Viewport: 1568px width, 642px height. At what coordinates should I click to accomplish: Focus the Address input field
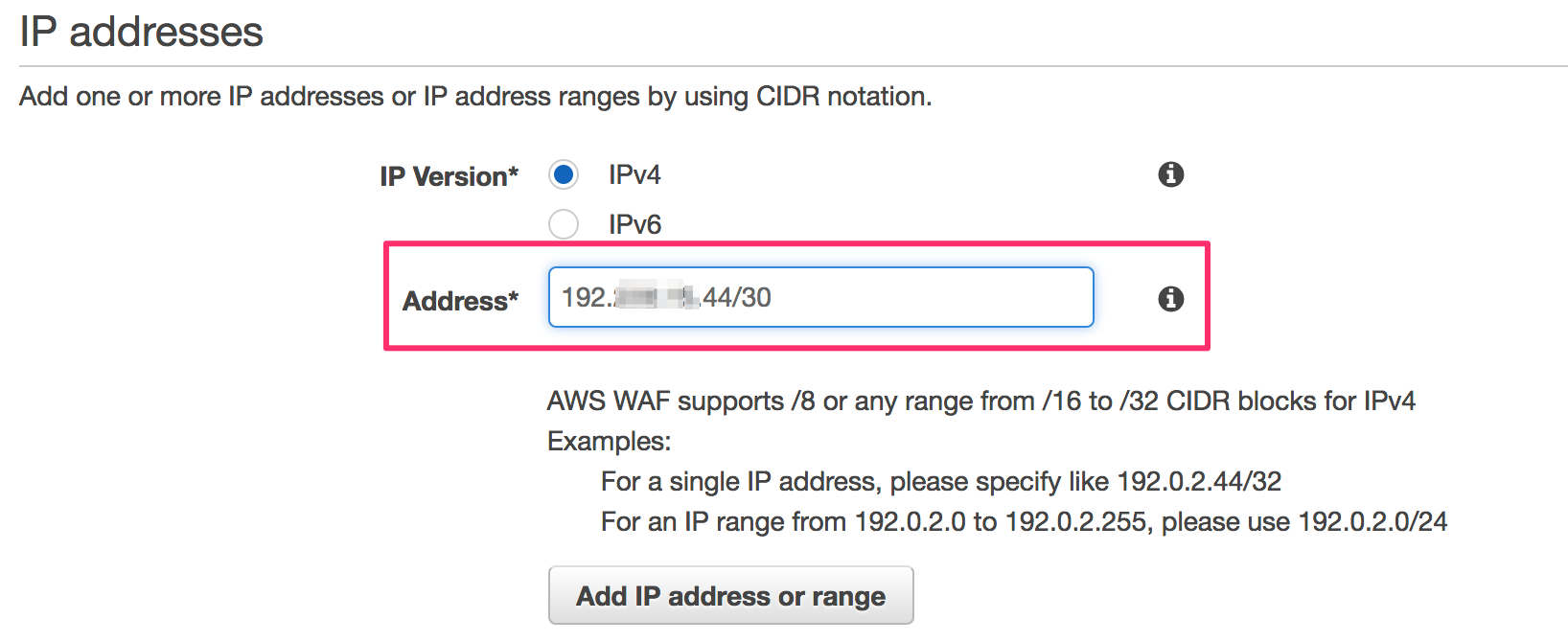pos(820,297)
